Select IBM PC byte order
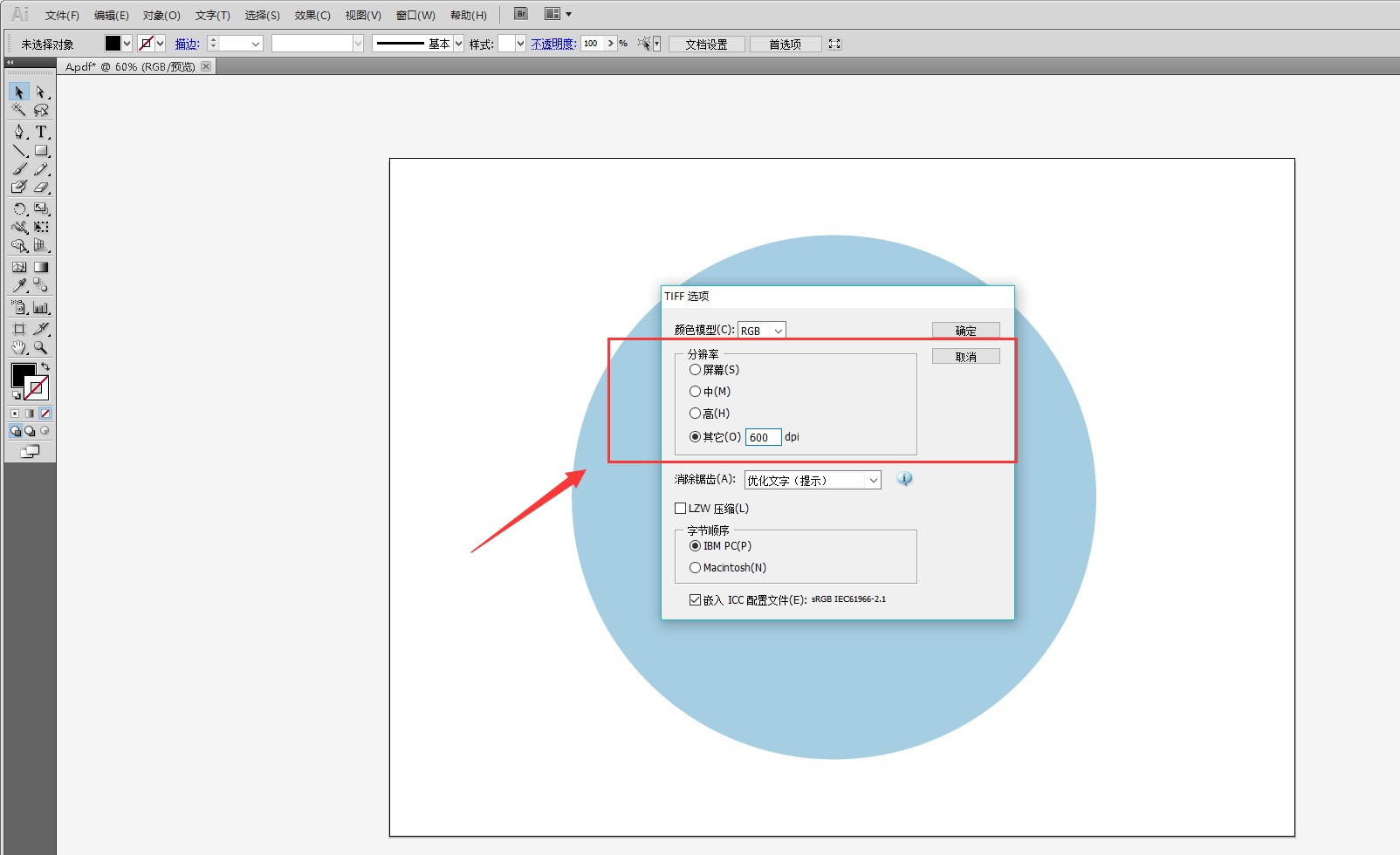 click(696, 546)
